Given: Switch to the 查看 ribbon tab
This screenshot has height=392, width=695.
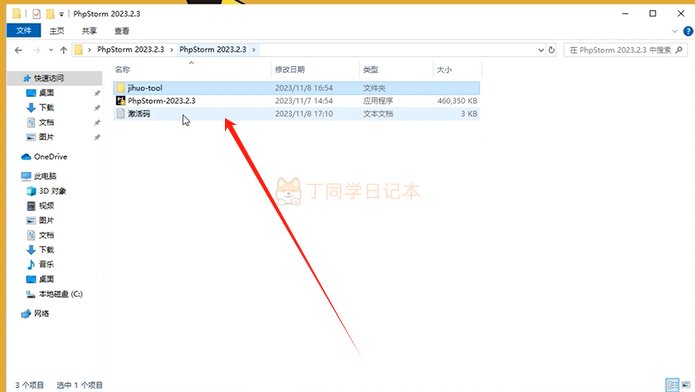Looking at the screenshot, I should [x=121, y=31].
